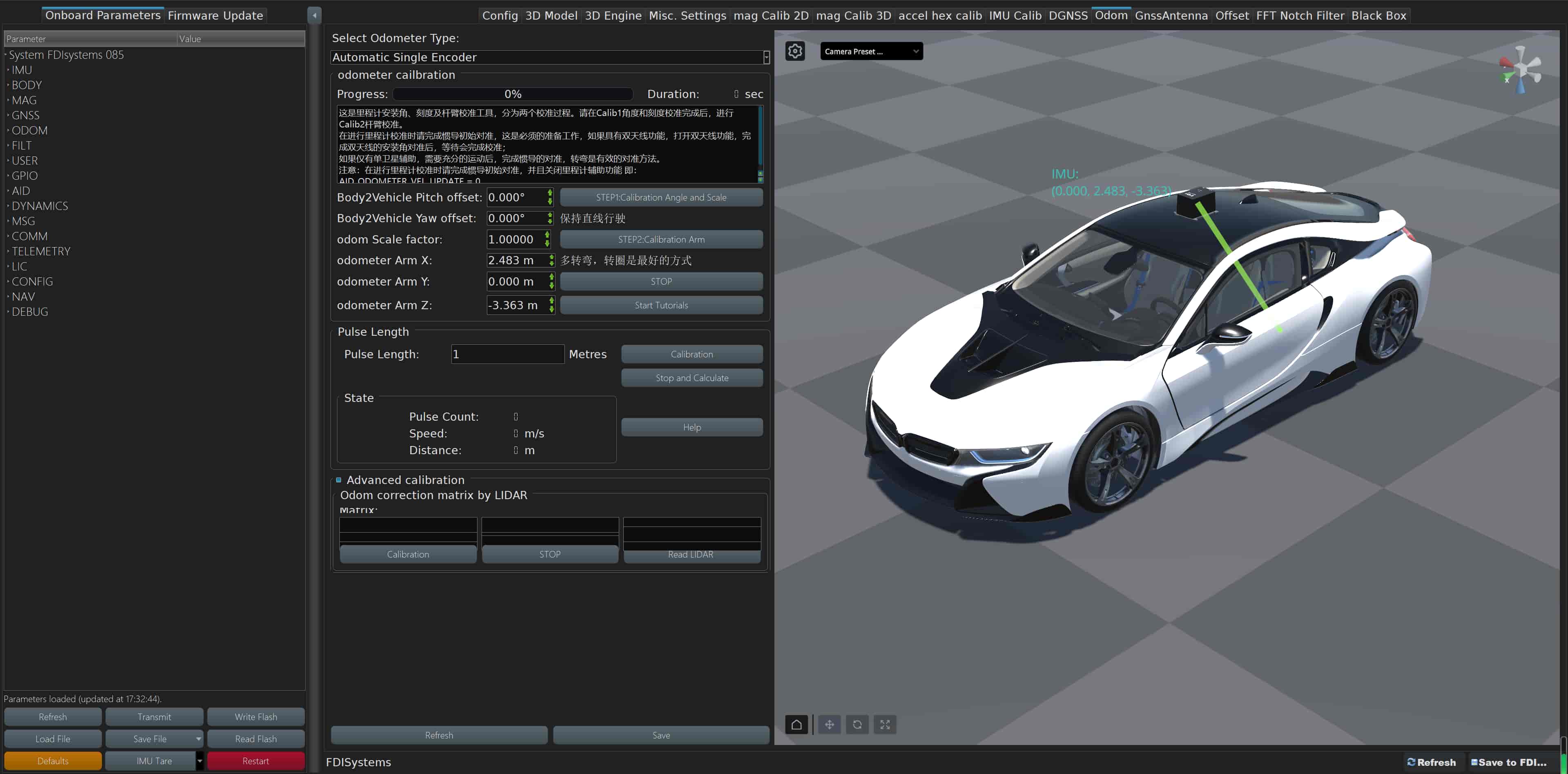Toggle the Advanced calibration checkbox

(339, 480)
